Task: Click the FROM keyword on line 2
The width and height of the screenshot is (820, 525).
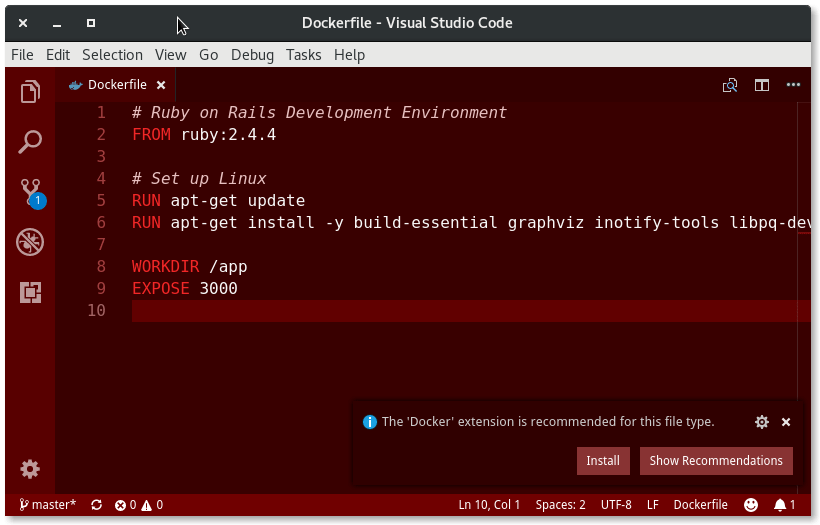Action: coord(151,135)
